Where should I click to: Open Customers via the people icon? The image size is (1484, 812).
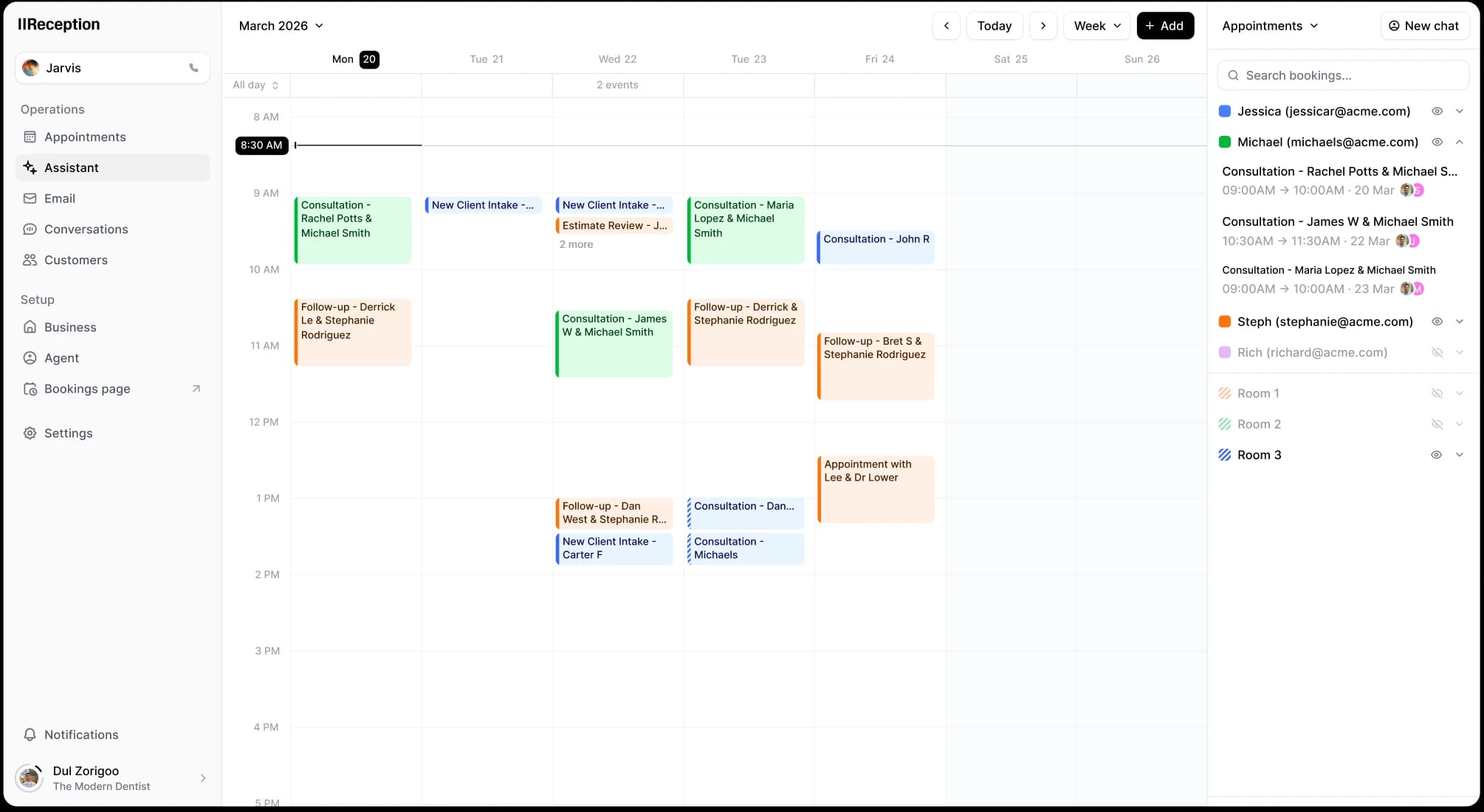coord(30,260)
